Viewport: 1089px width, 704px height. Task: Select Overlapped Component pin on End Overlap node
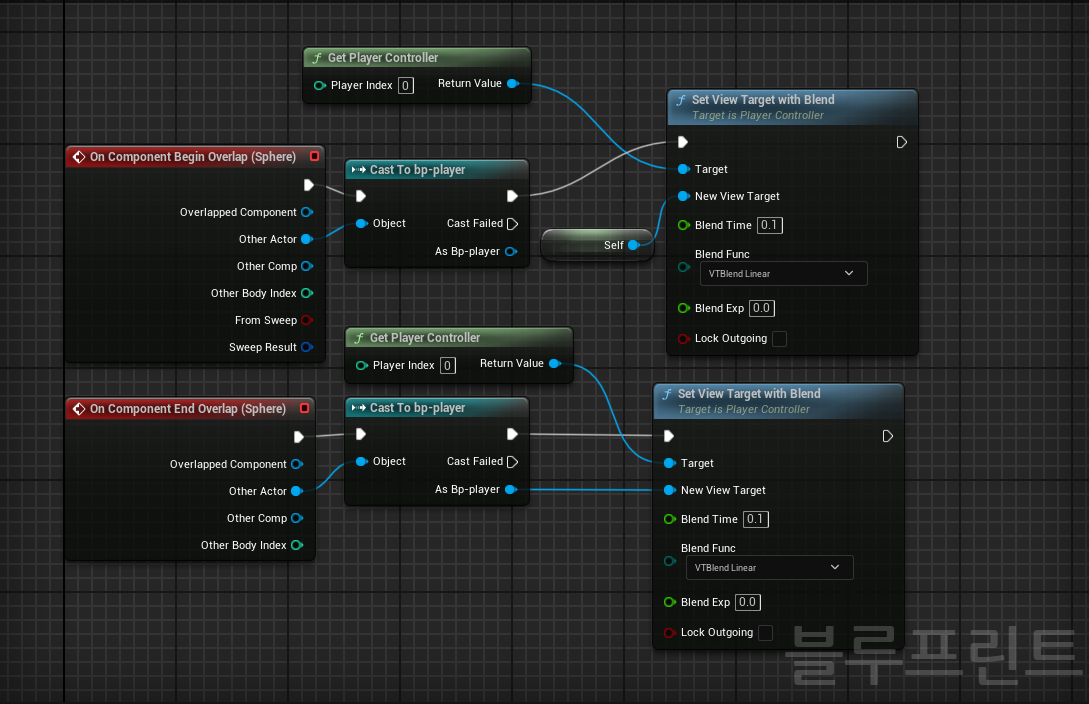[297, 464]
